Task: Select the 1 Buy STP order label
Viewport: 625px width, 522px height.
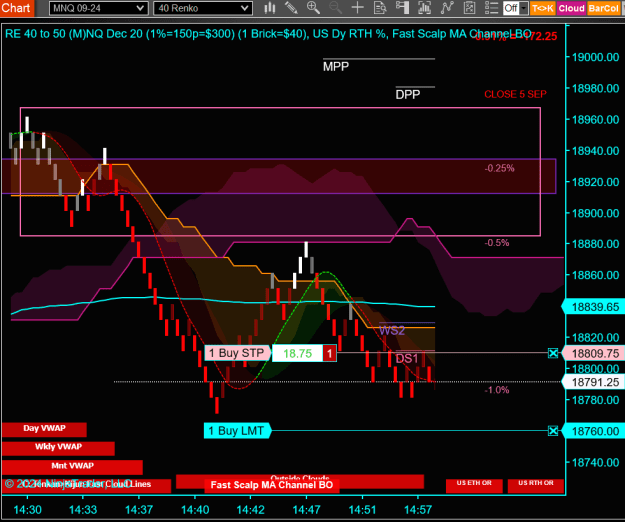Action: point(237,353)
